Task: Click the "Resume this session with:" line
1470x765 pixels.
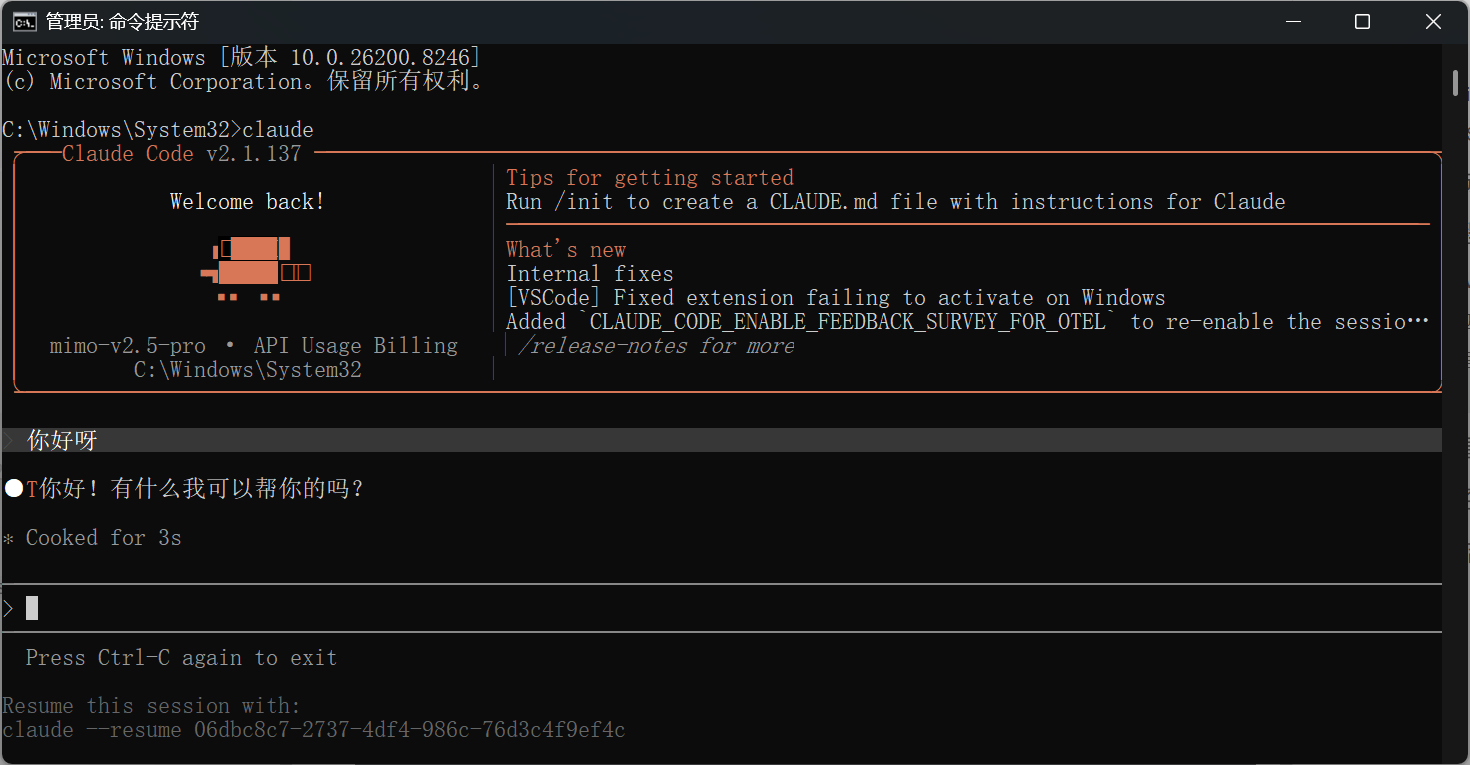Action: pyautogui.click(x=152, y=705)
